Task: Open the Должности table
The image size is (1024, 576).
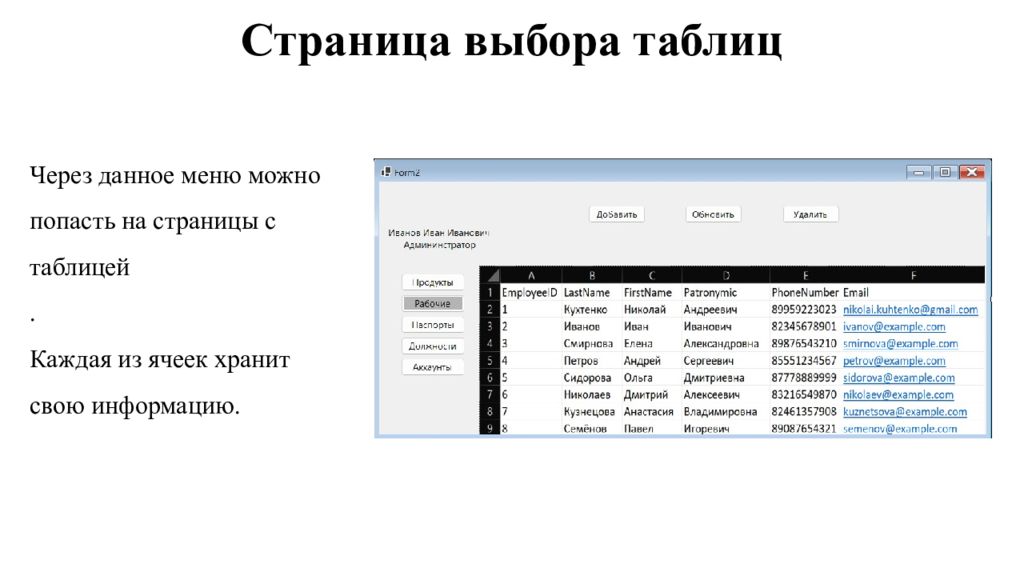Action: (x=433, y=346)
